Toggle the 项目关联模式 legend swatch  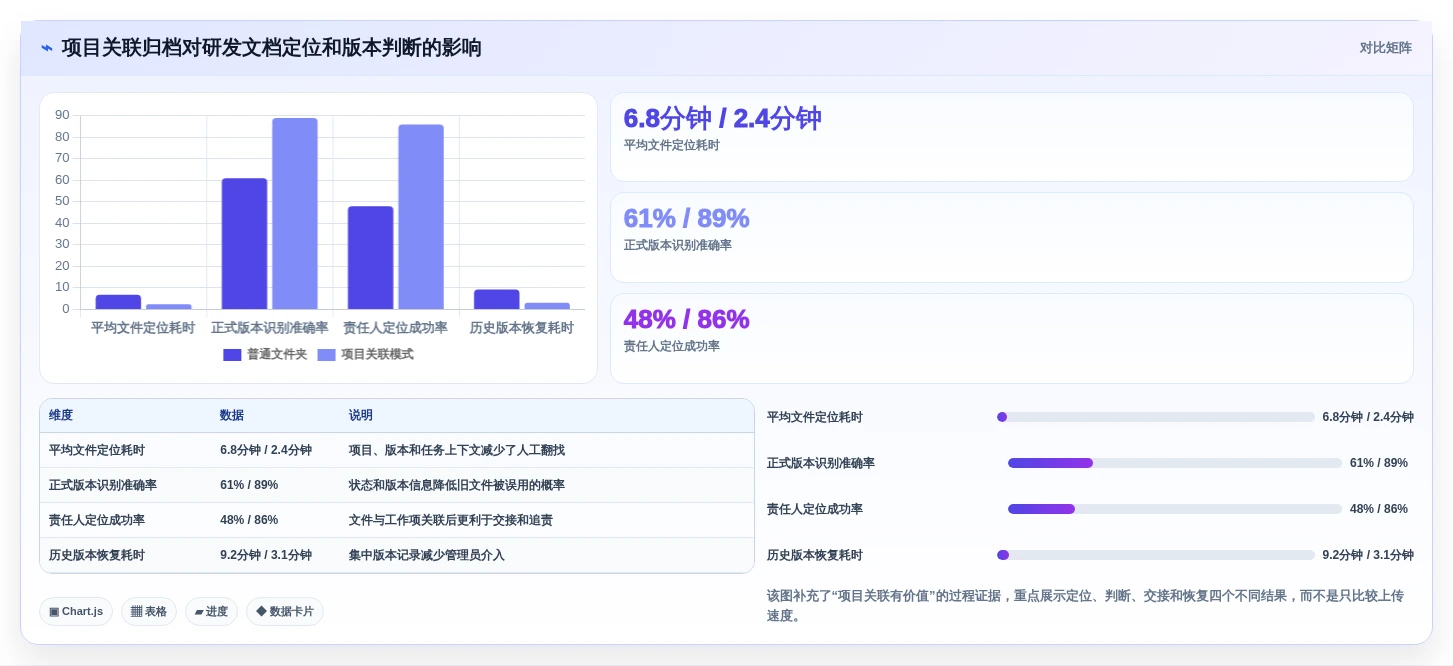(x=326, y=355)
